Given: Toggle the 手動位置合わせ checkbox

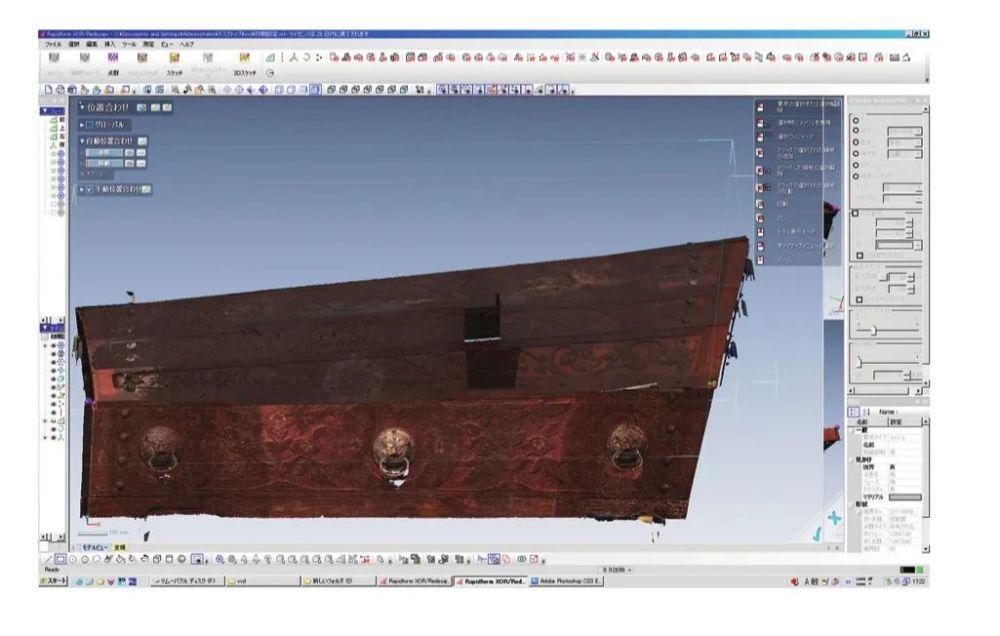Looking at the screenshot, I should coord(89,188).
